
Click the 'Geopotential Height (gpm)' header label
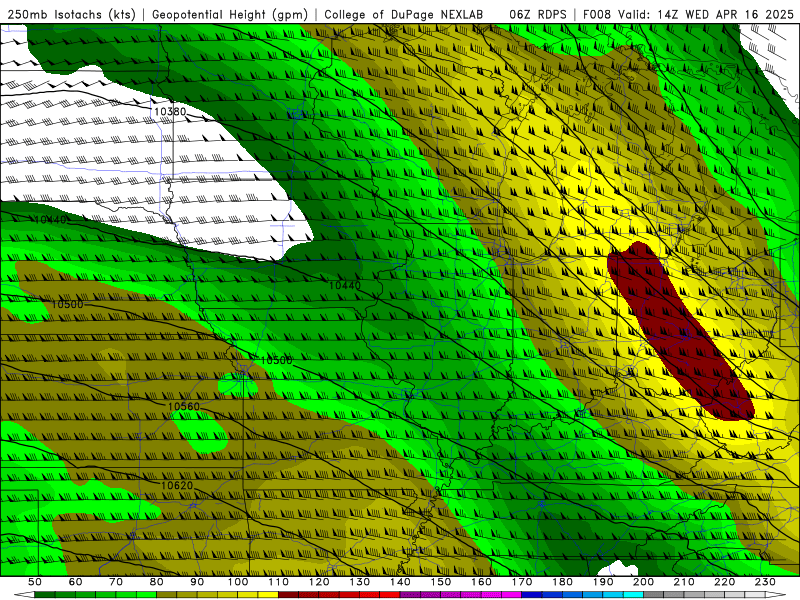coord(230,14)
